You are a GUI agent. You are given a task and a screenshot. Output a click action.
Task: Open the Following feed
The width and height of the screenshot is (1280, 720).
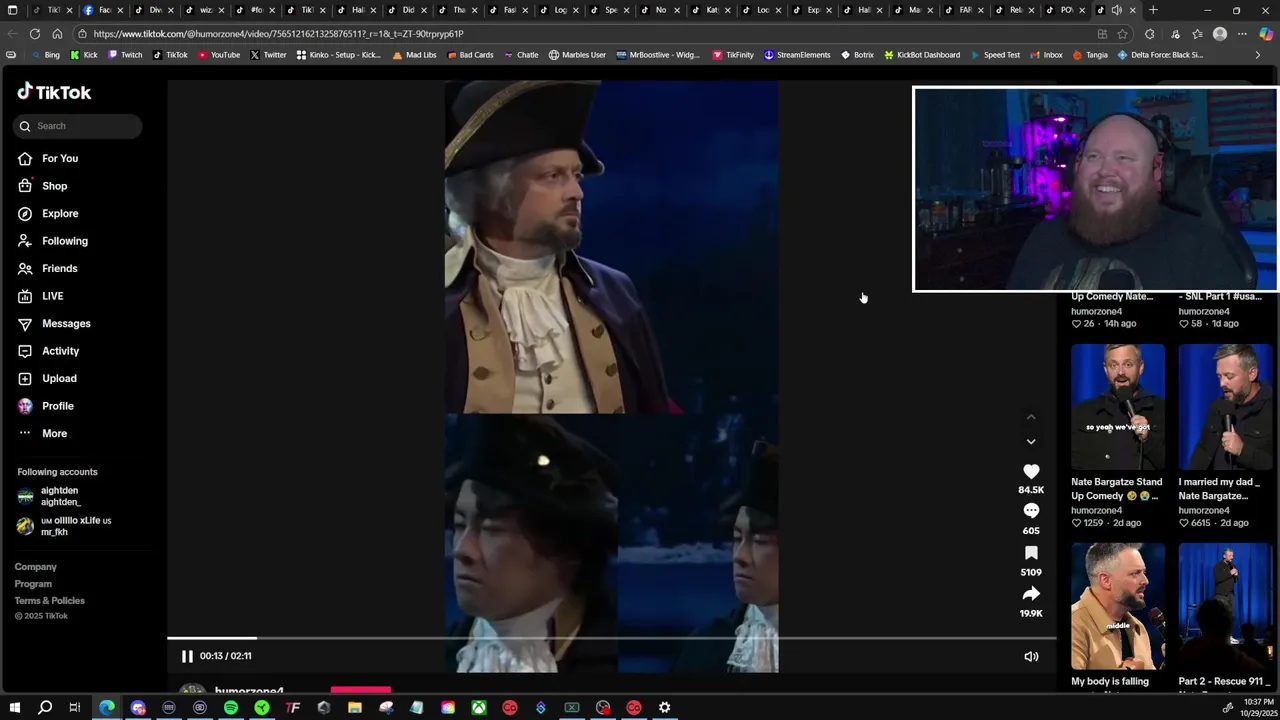coord(64,241)
